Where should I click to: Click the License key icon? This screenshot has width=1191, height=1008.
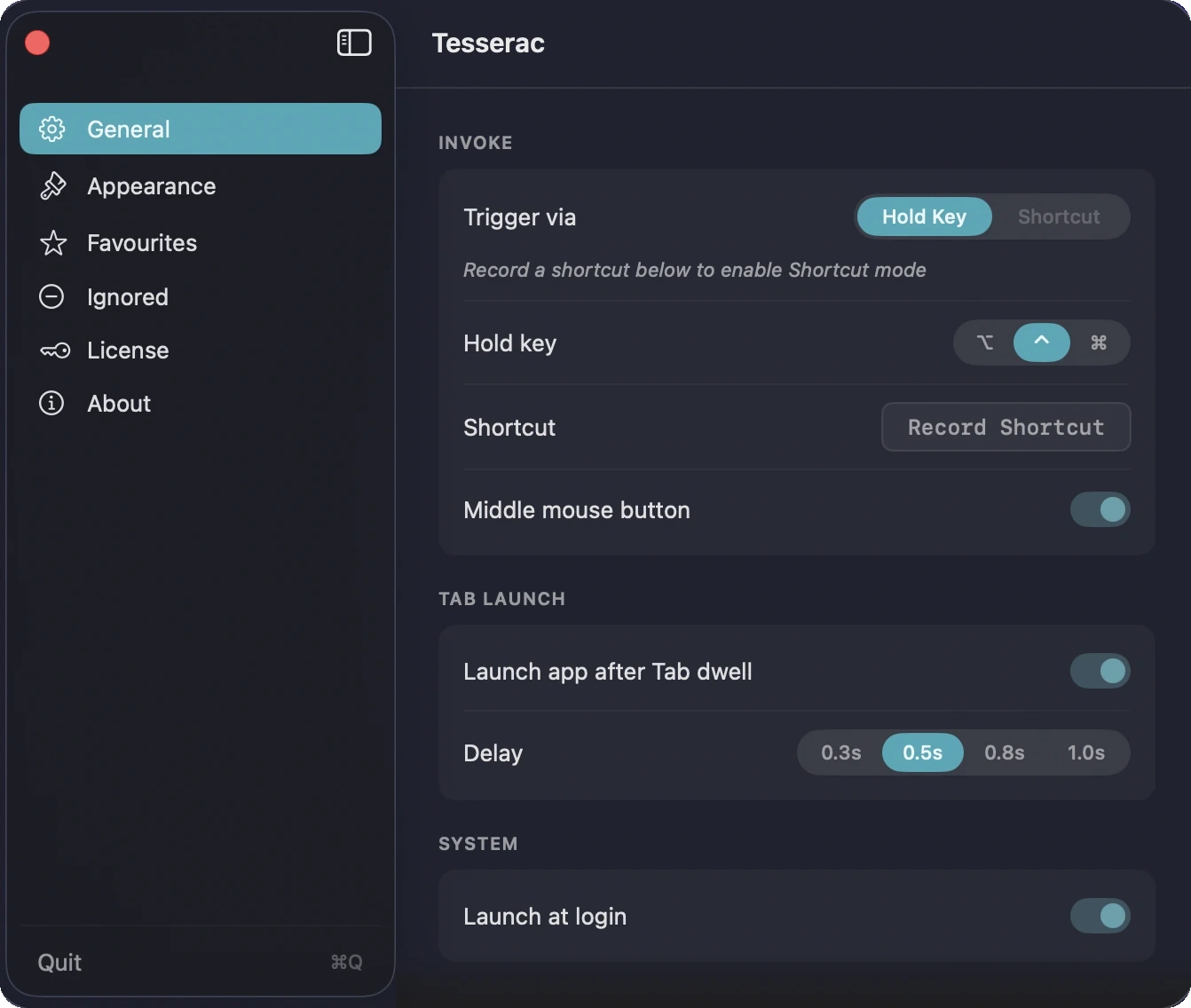pyautogui.click(x=54, y=350)
